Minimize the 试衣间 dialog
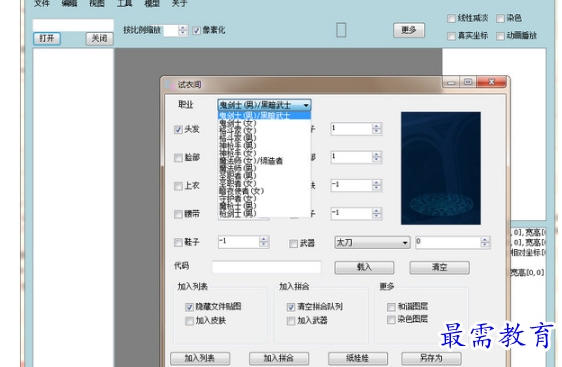The height and width of the screenshot is (367, 562). click(451, 82)
